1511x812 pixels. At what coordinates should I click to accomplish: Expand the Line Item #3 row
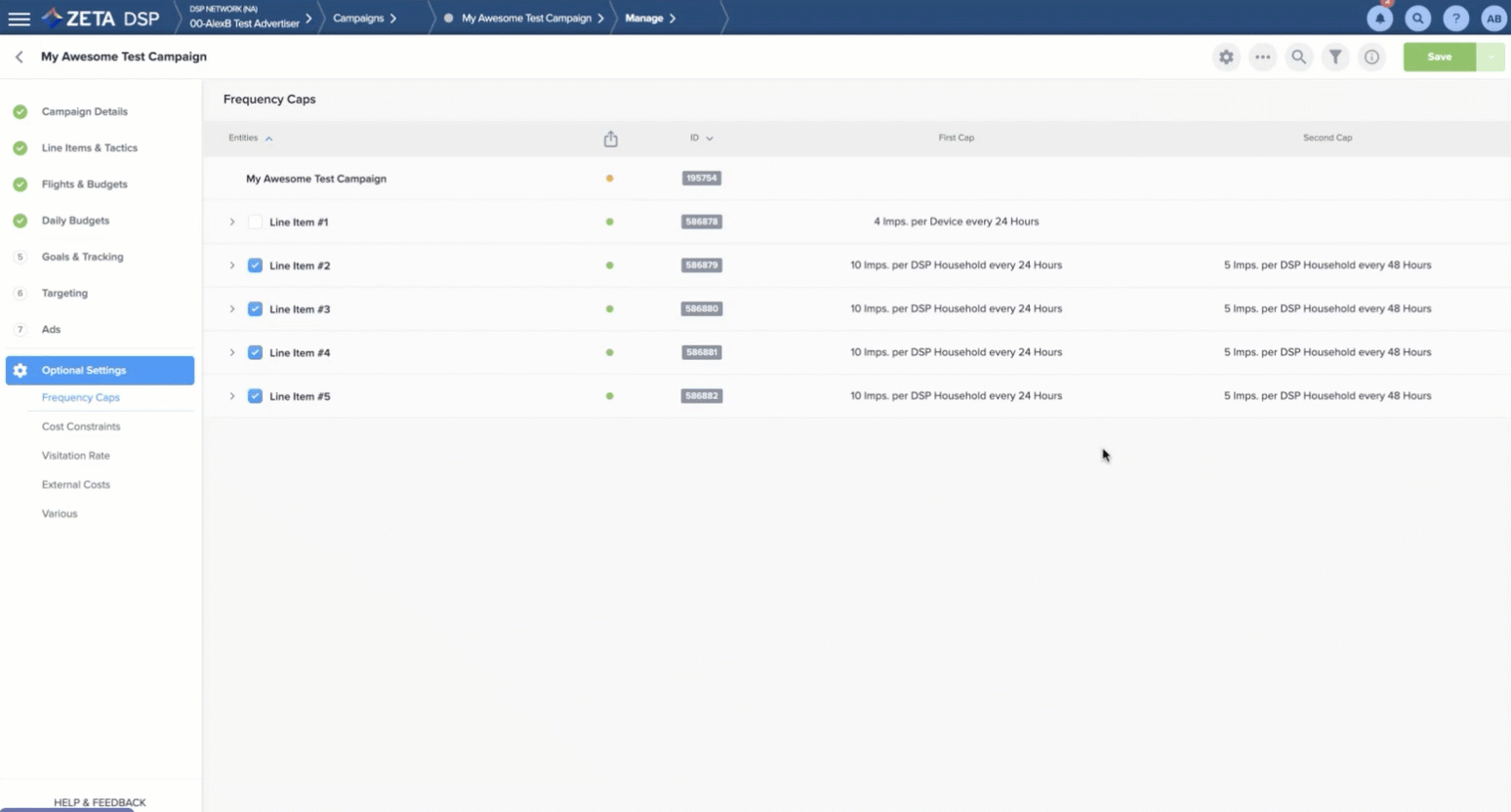point(232,309)
